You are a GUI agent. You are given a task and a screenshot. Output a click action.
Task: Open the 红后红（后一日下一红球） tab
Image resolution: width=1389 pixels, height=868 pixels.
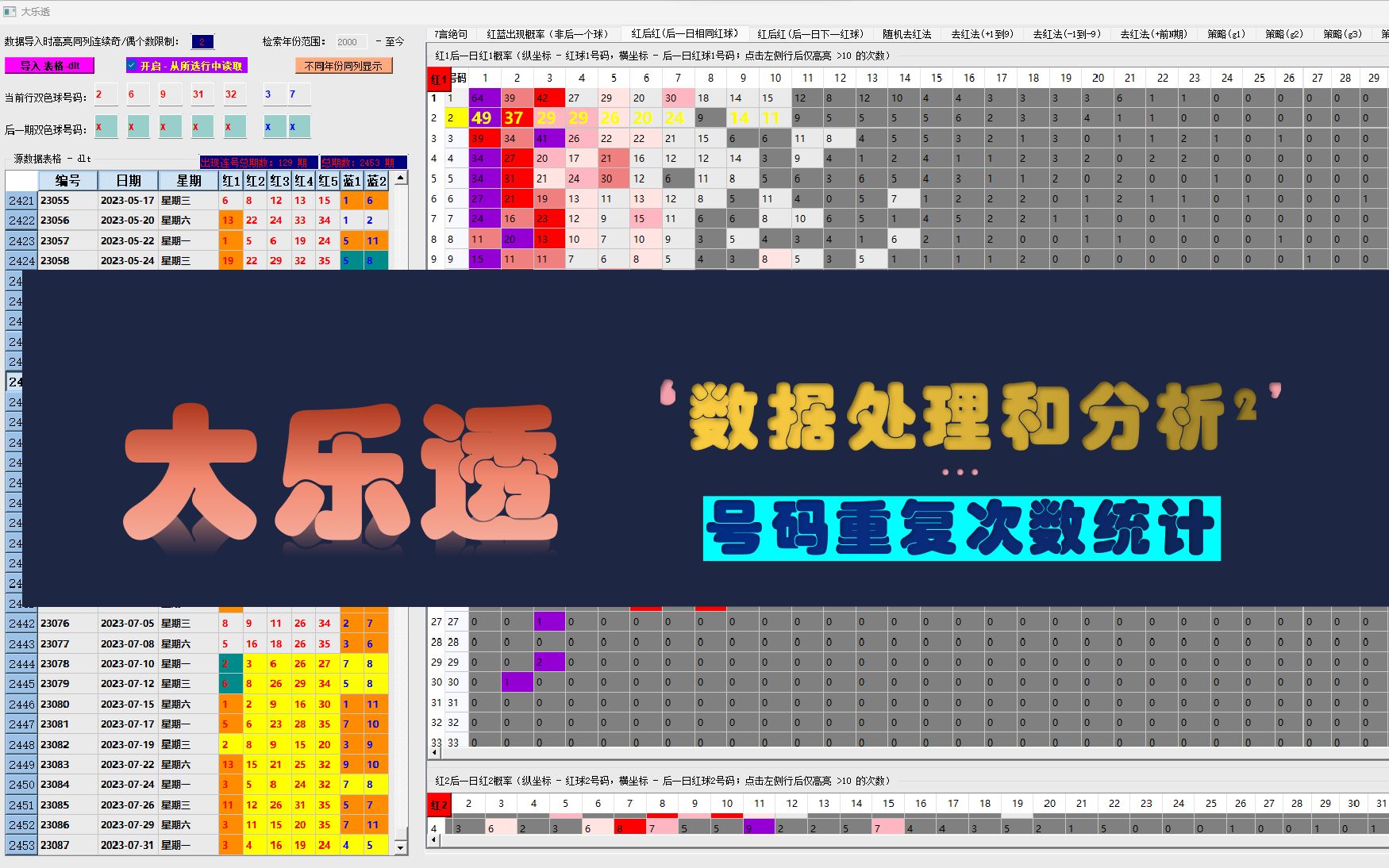coord(810,34)
